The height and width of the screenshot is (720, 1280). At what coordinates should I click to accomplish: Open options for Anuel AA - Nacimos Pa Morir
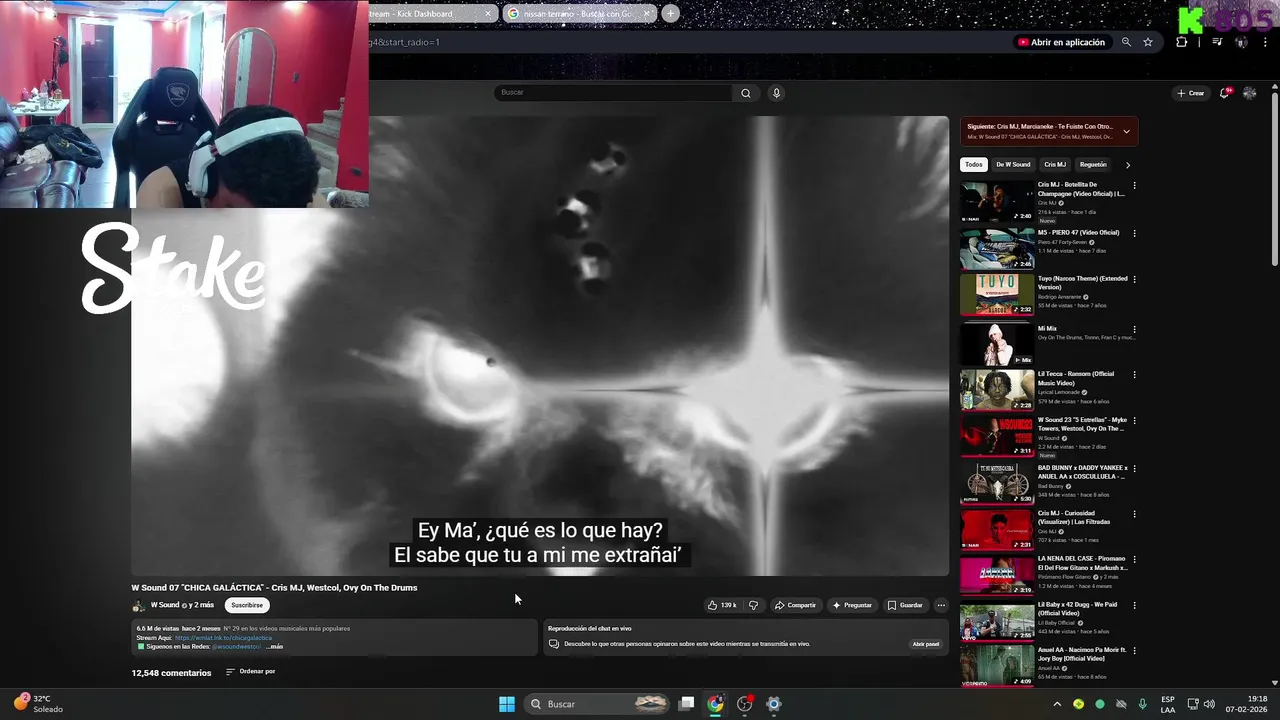1134,651
